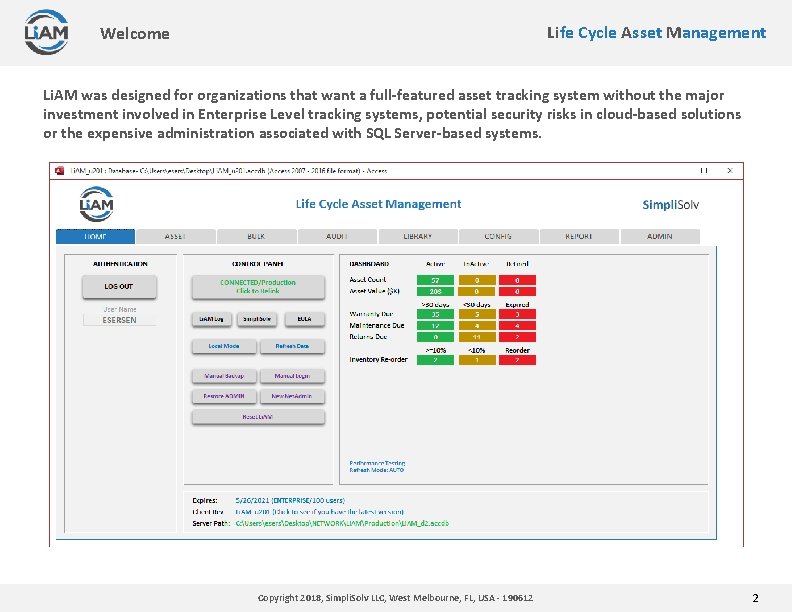Open the SimpliSolv logo link at top right
792x612 pixels.
pyautogui.click(x=670, y=205)
